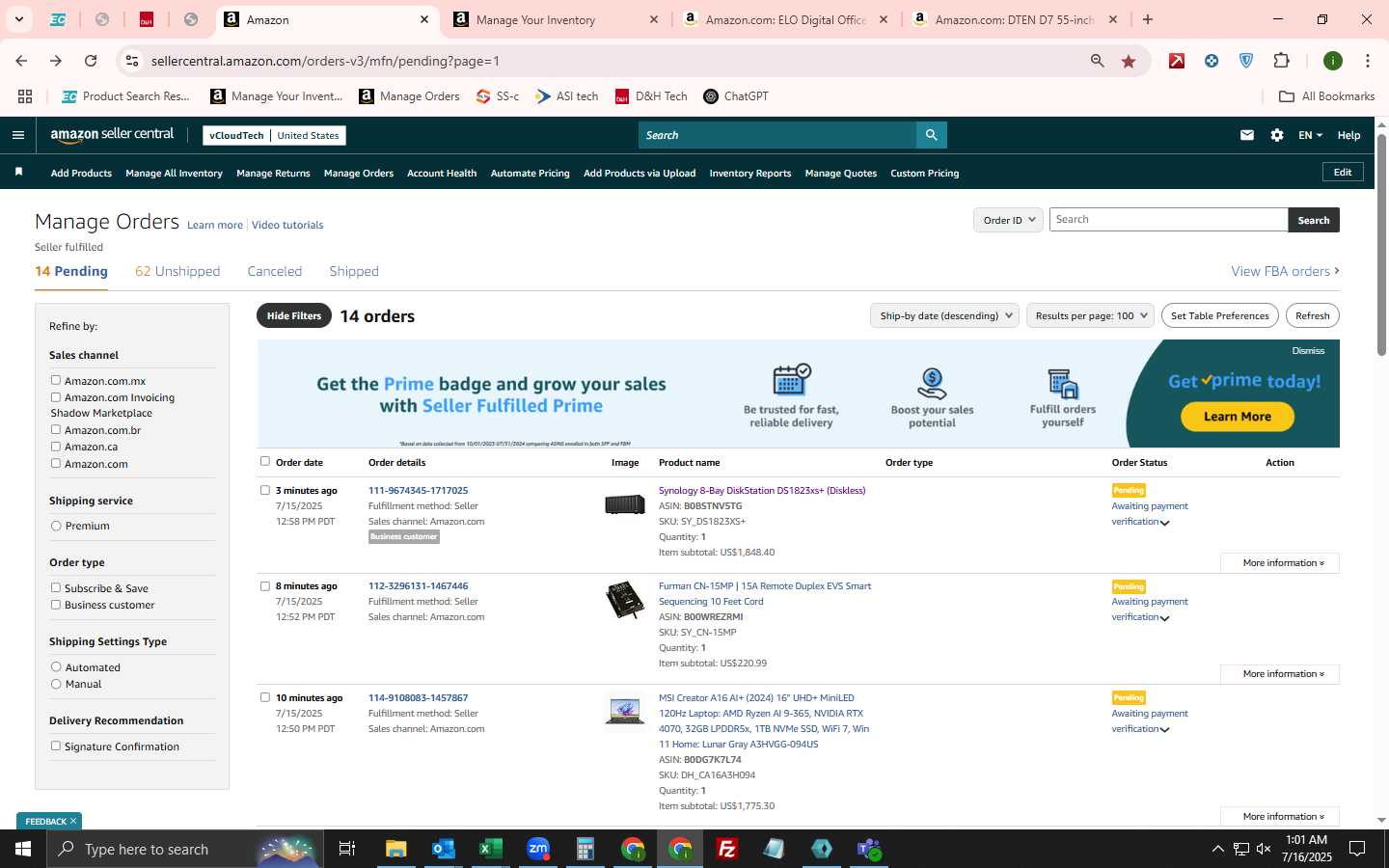Expand More information for the Furman order
This screenshot has width=1389, height=868.
pyautogui.click(x=1280, y=673)
